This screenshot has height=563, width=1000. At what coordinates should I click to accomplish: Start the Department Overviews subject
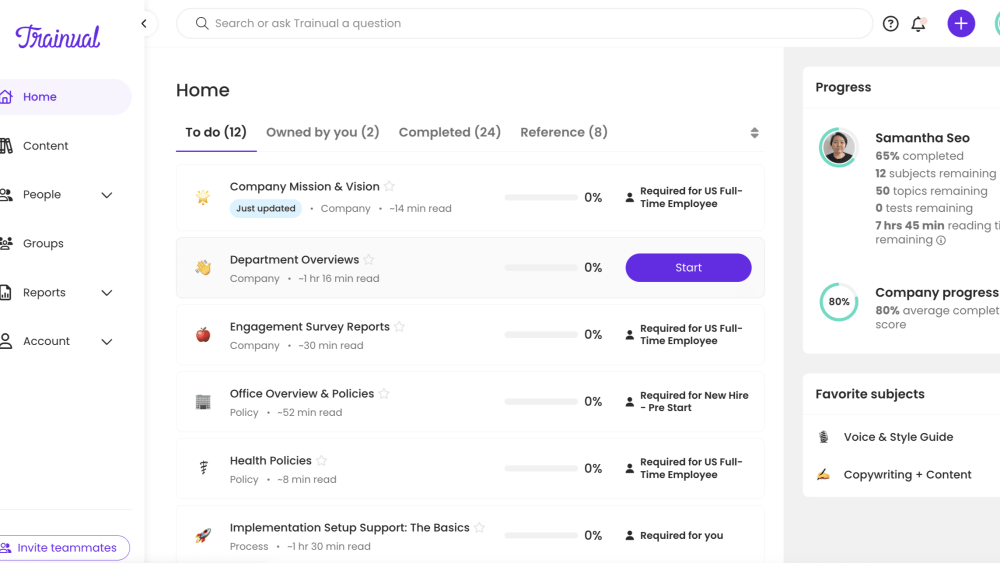coord(688,267)
